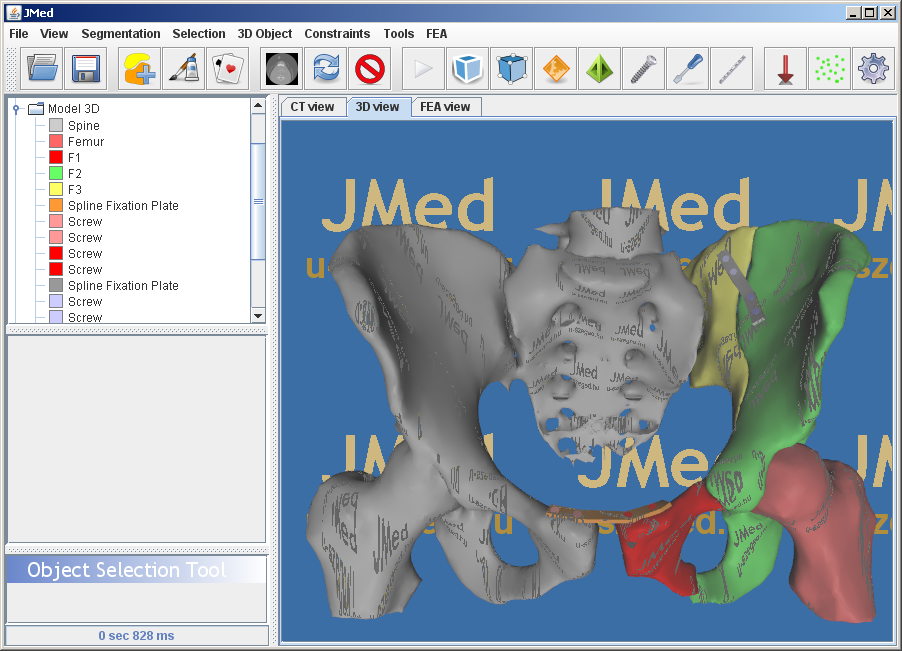Screen dimensions: 902x651
Task: Collapse the Model 3D tree node
Action: tap(17, 109)
